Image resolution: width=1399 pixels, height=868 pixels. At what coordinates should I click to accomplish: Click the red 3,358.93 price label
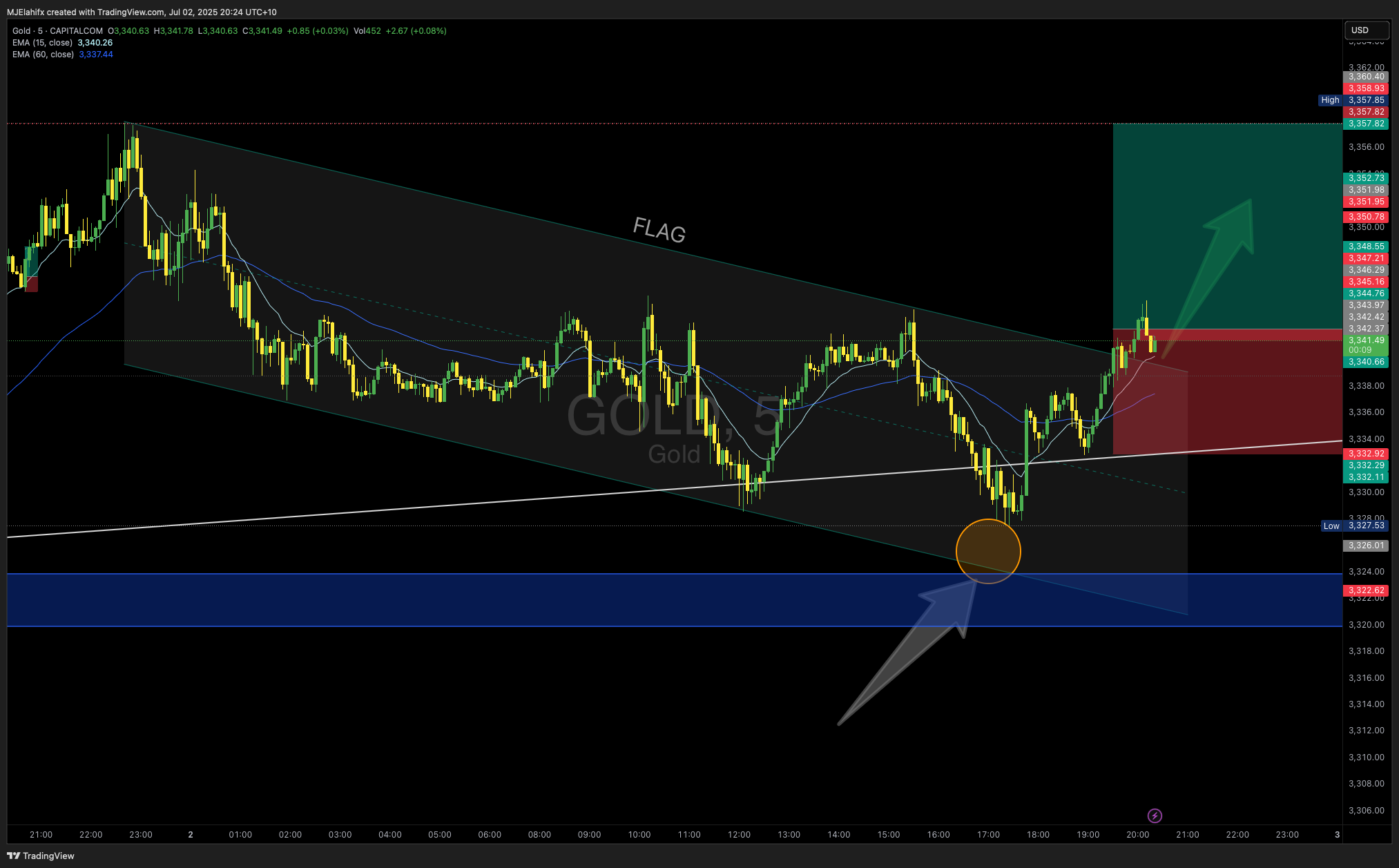(1366, 88)
